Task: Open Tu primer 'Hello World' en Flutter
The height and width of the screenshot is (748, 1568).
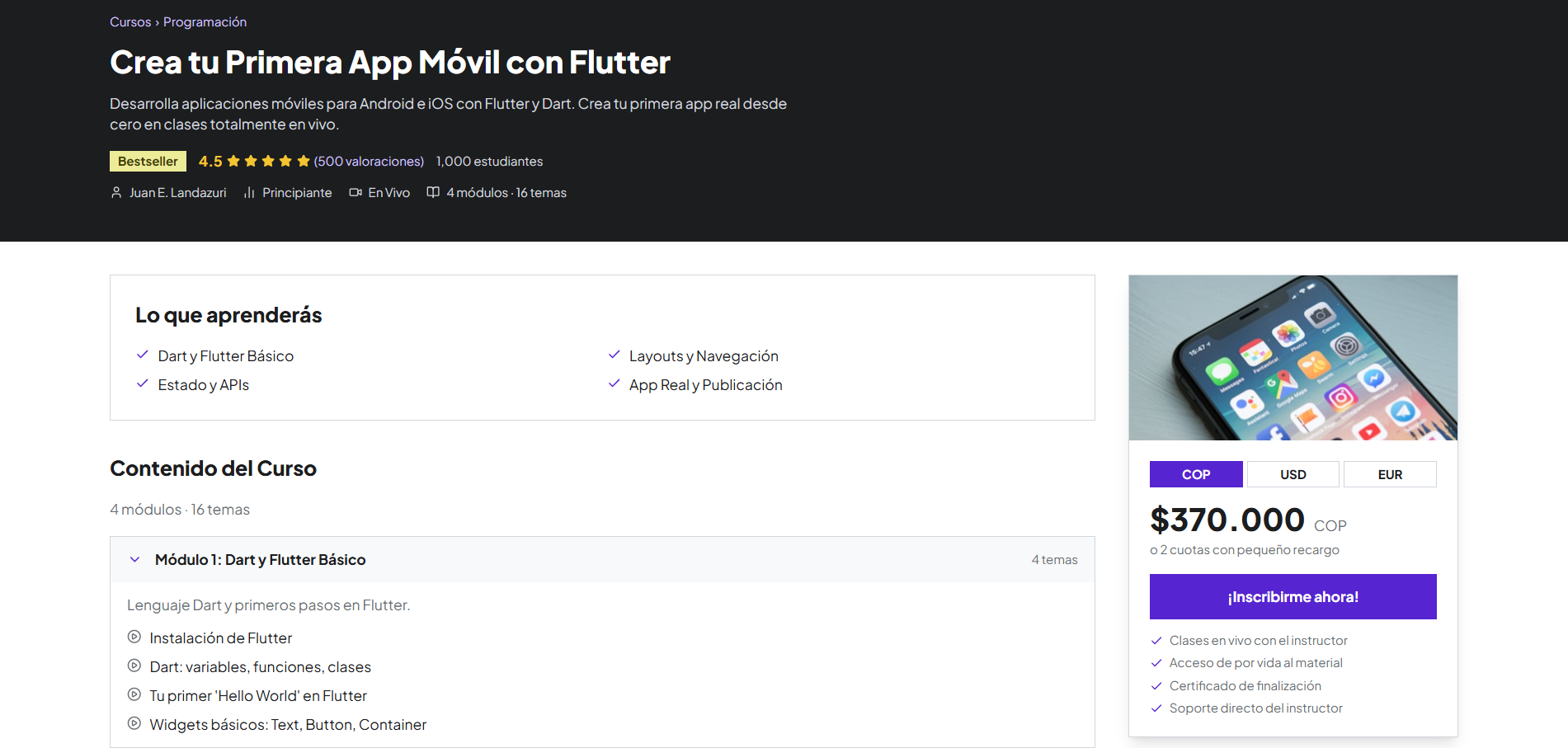Action: (x=258, y=696)
